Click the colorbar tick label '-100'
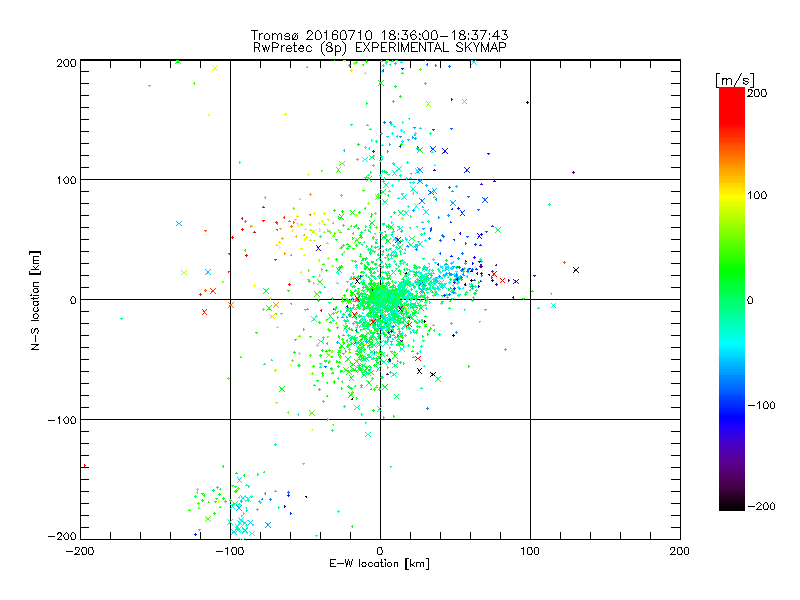The image size is (800, 600). 761,405
